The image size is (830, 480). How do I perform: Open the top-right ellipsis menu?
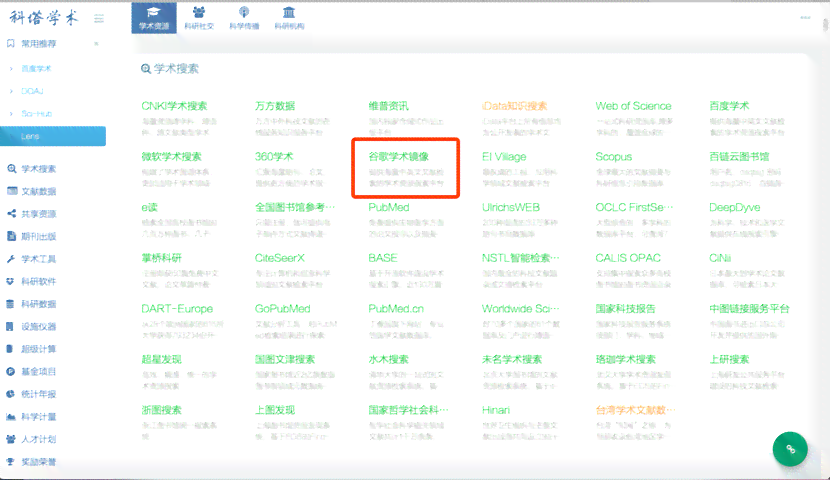click(x=805, y=17)
